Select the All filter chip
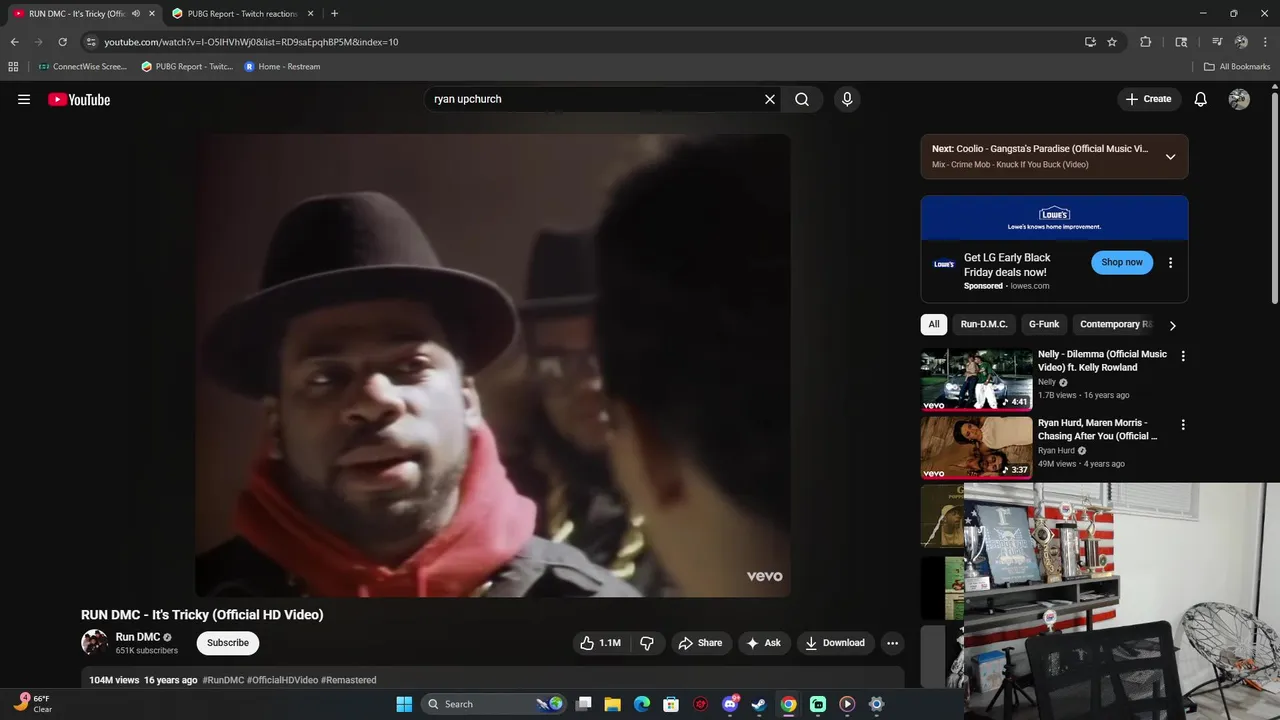 [934, 324]
